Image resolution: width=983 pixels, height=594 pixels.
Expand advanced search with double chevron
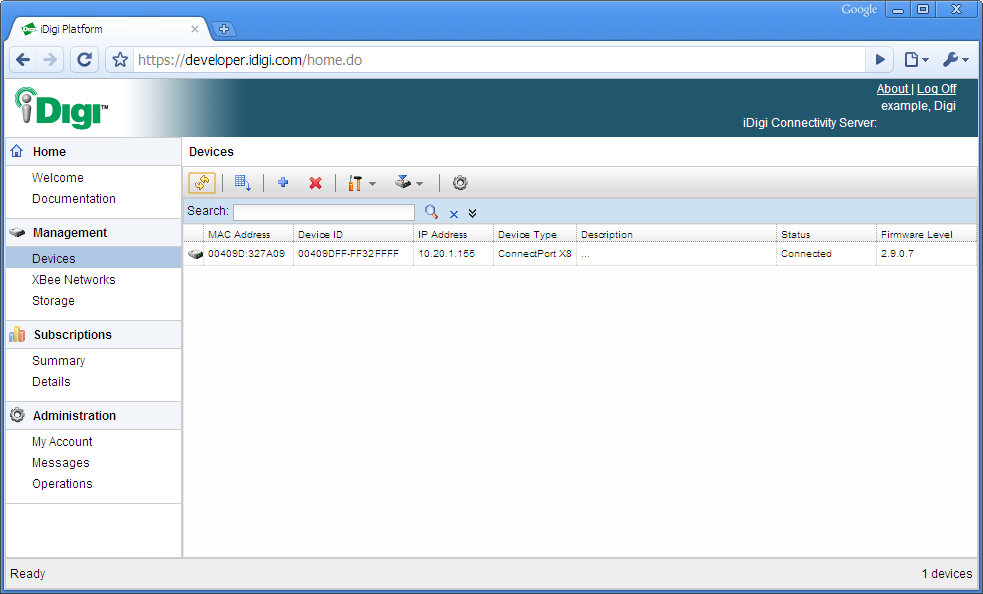click(472, 213)
